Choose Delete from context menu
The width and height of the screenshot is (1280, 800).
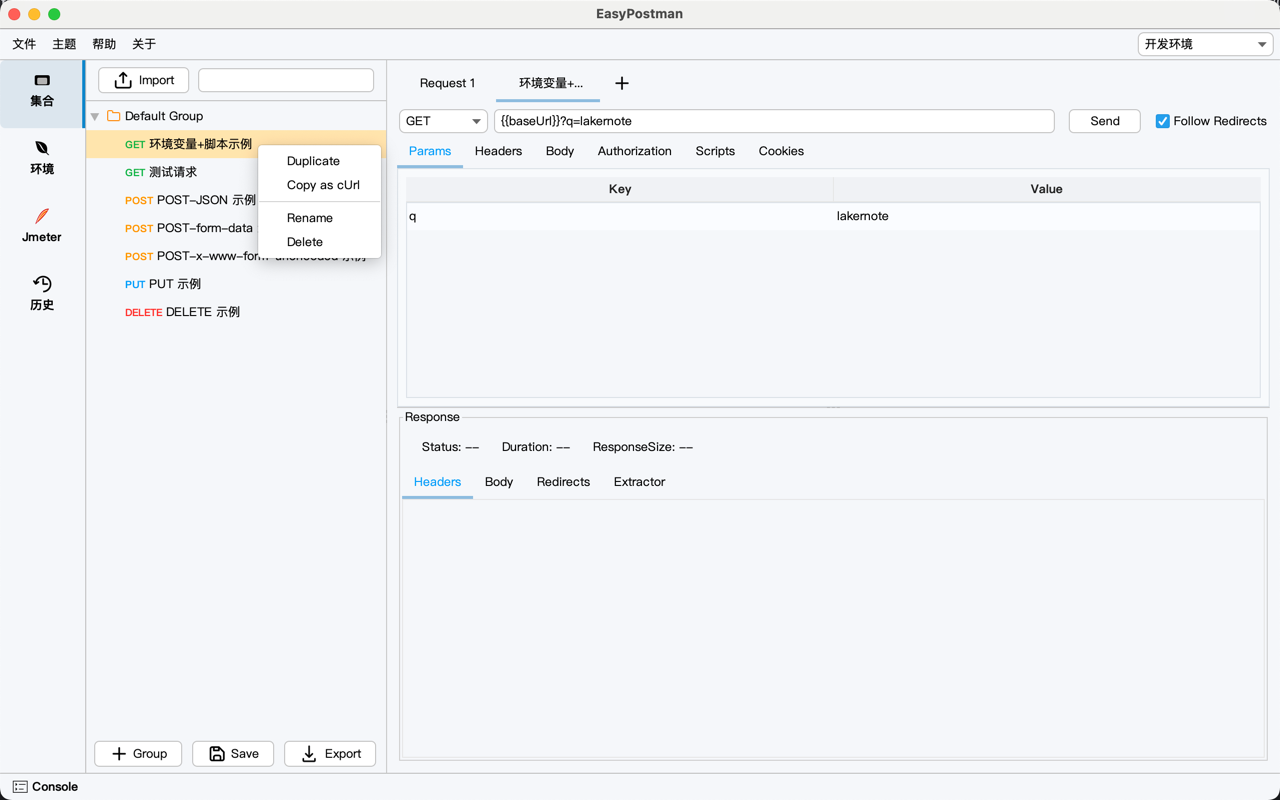pyautogui.click(x=319, y=242)
